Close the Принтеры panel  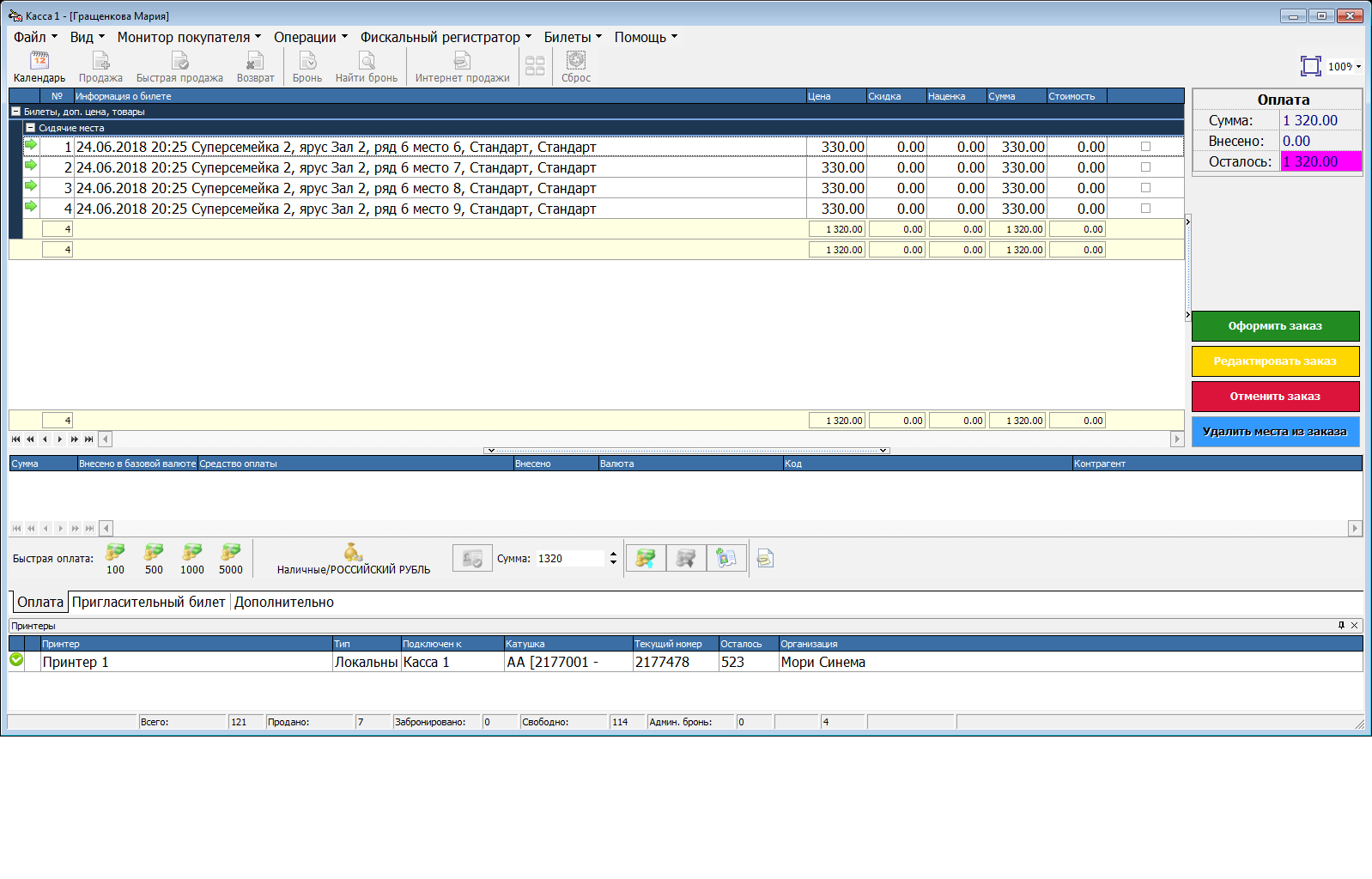click(1355, 625)
